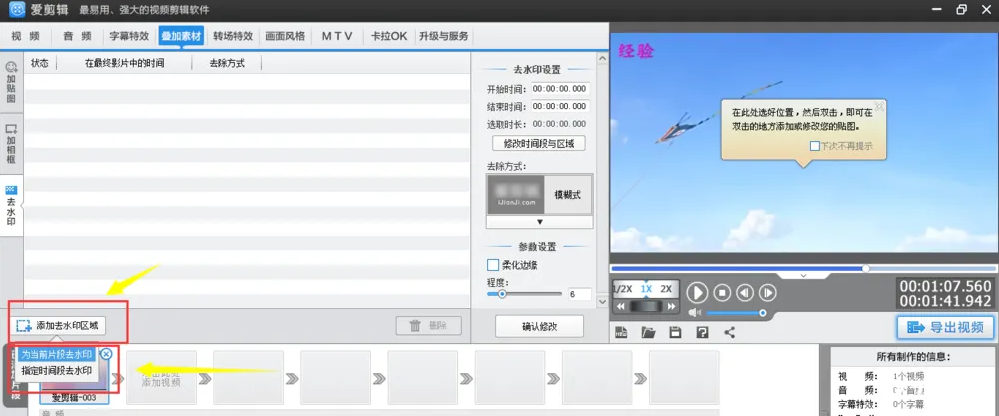Image resolution: width=999 pixels, height=416 pixels.
Task: Click the 导出视频 export button
Action: (x=945, y=327)
